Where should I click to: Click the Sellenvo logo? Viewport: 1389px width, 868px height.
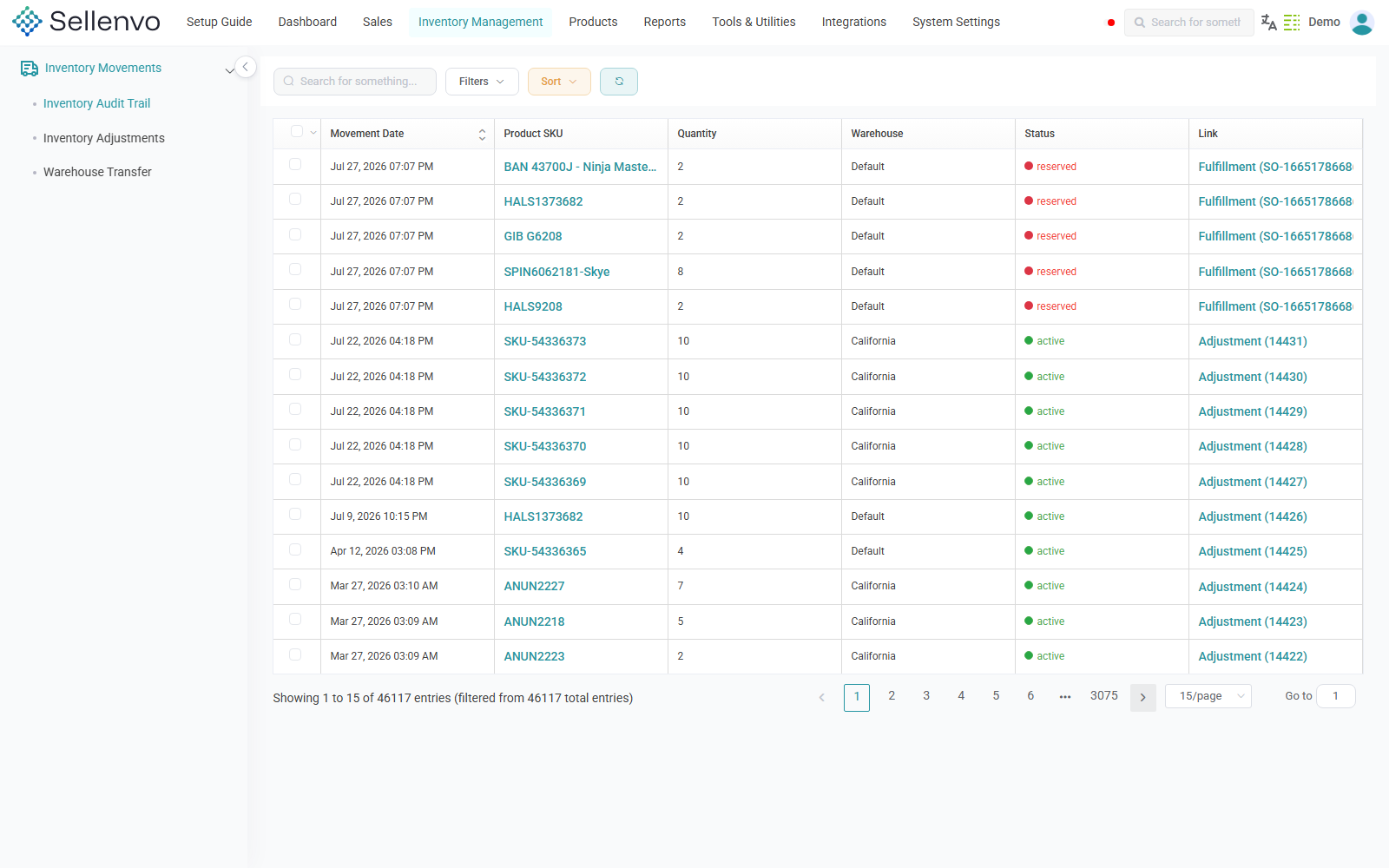pos(86,22)
